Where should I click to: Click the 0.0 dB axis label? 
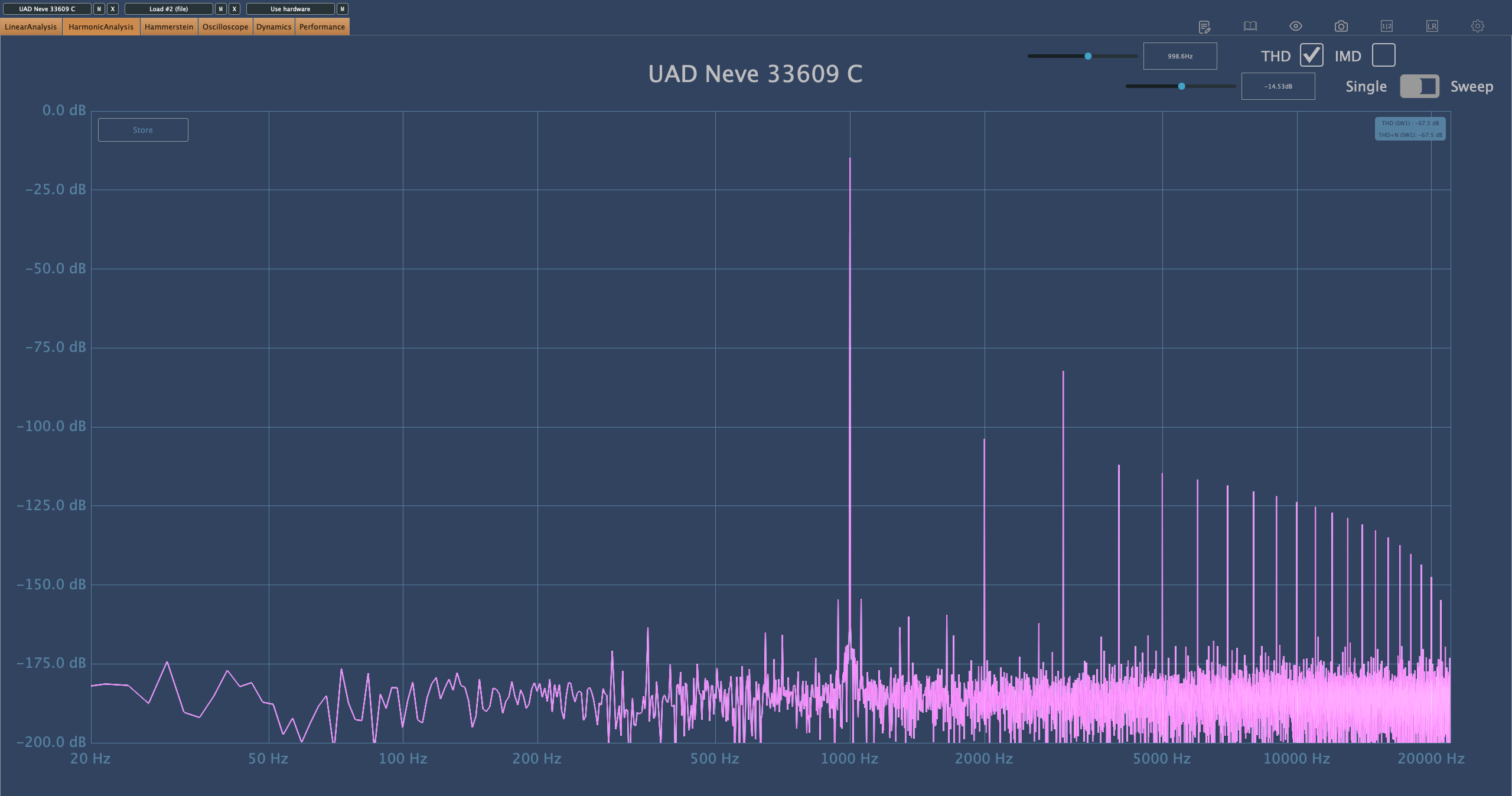pyautogui.click(x=64, y=110)
